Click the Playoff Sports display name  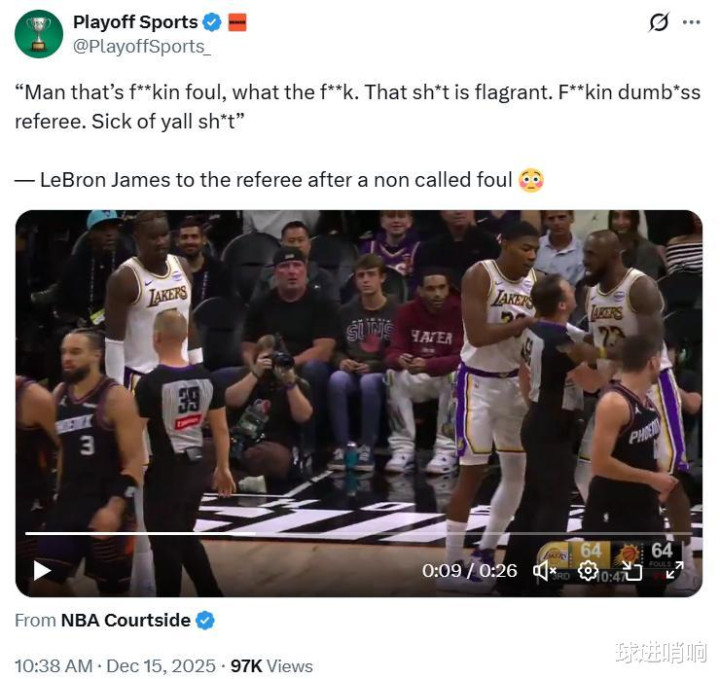point(135,22)
